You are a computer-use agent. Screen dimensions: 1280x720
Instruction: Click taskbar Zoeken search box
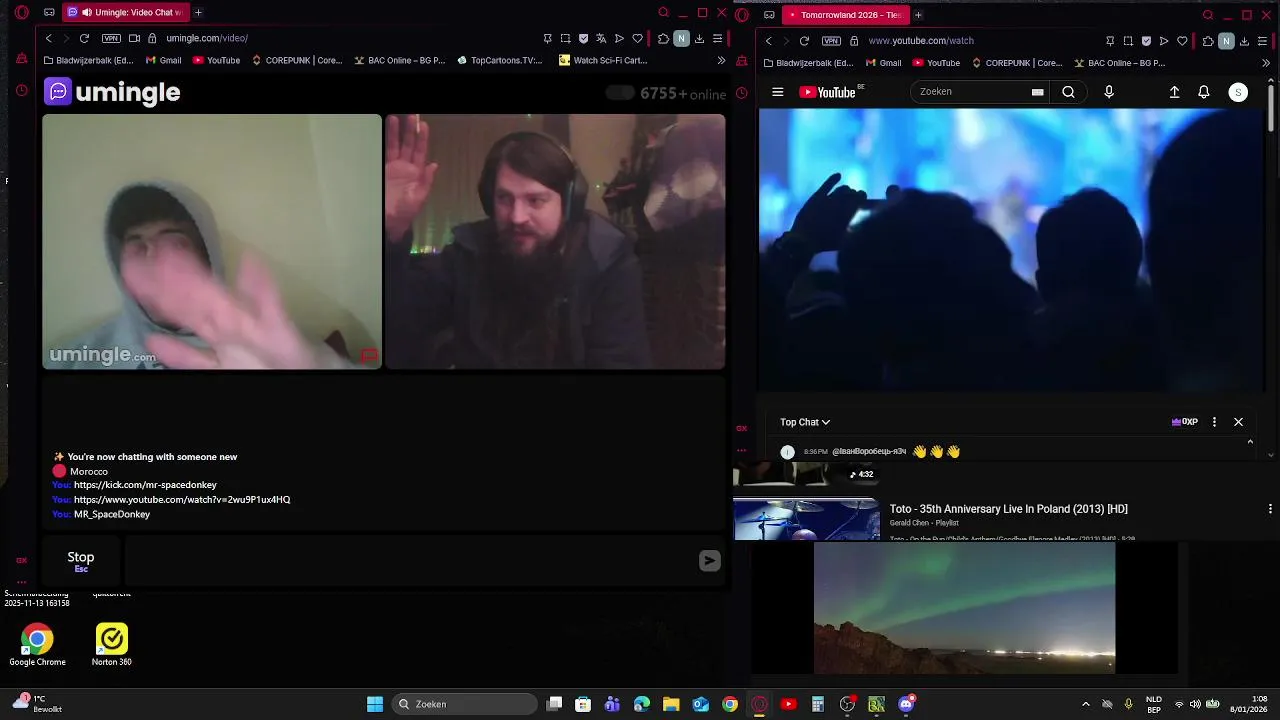(x=464, y=704)
